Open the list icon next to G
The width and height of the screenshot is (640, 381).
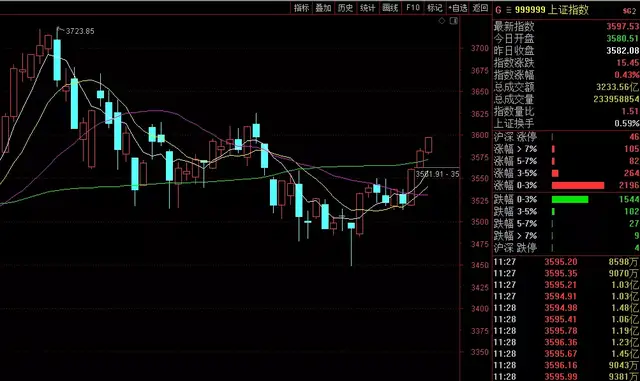509,10
